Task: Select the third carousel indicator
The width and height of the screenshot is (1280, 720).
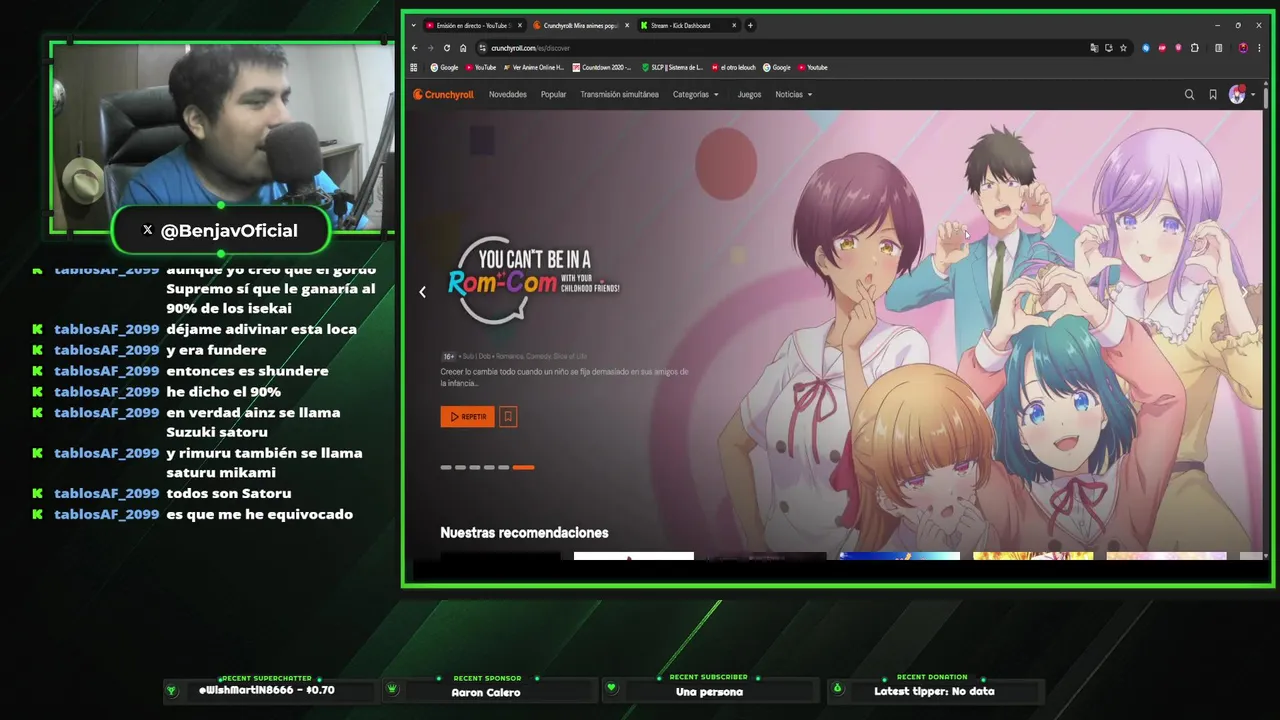Action: pos(475,467)
